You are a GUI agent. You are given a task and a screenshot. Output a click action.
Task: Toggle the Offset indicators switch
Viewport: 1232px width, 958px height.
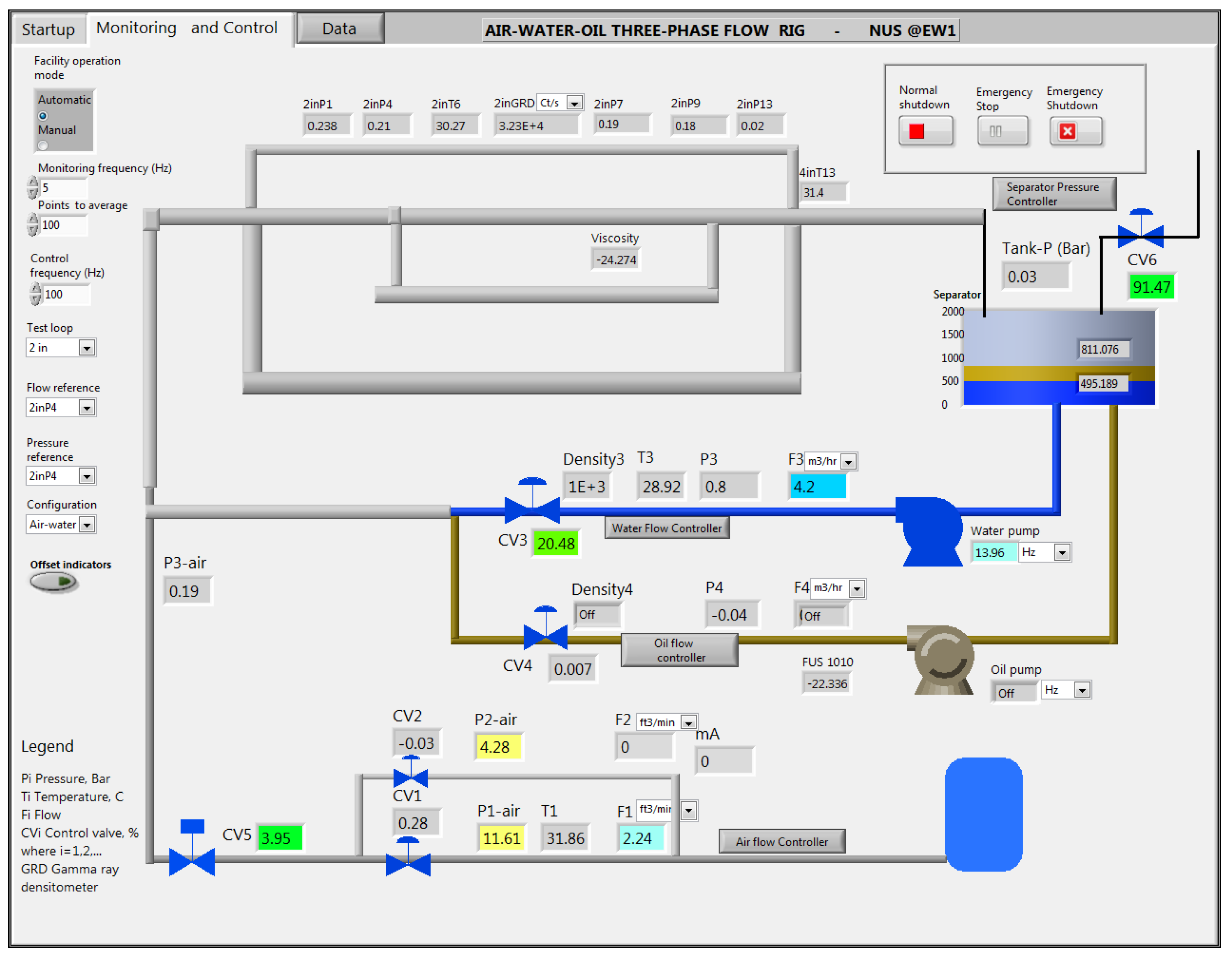pyautogui.click(x=53, y=581)
